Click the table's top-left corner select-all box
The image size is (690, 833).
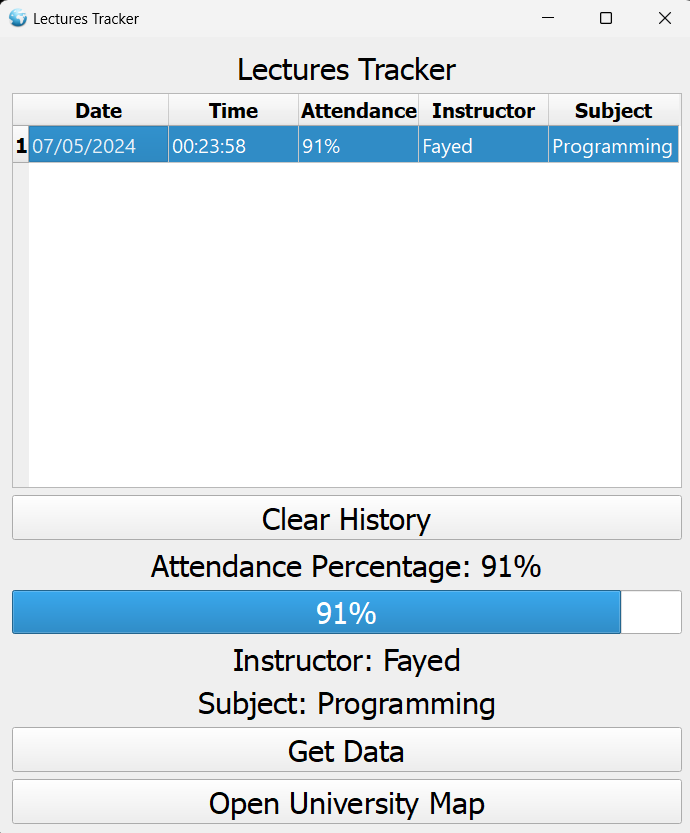tap(21, 111)
